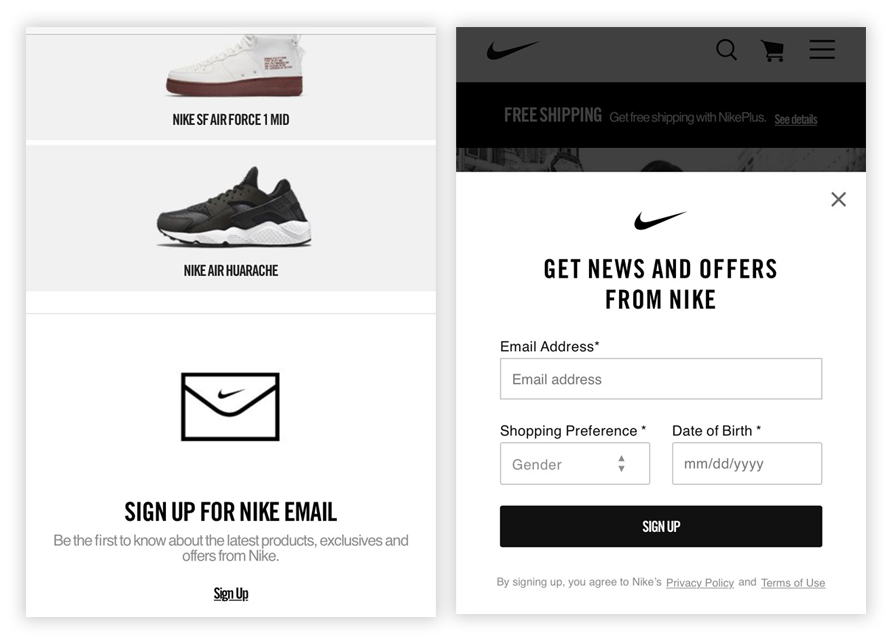Click the Nike swoosh logo in header
The height and width of the screenshot is (642, 890).
513,50
